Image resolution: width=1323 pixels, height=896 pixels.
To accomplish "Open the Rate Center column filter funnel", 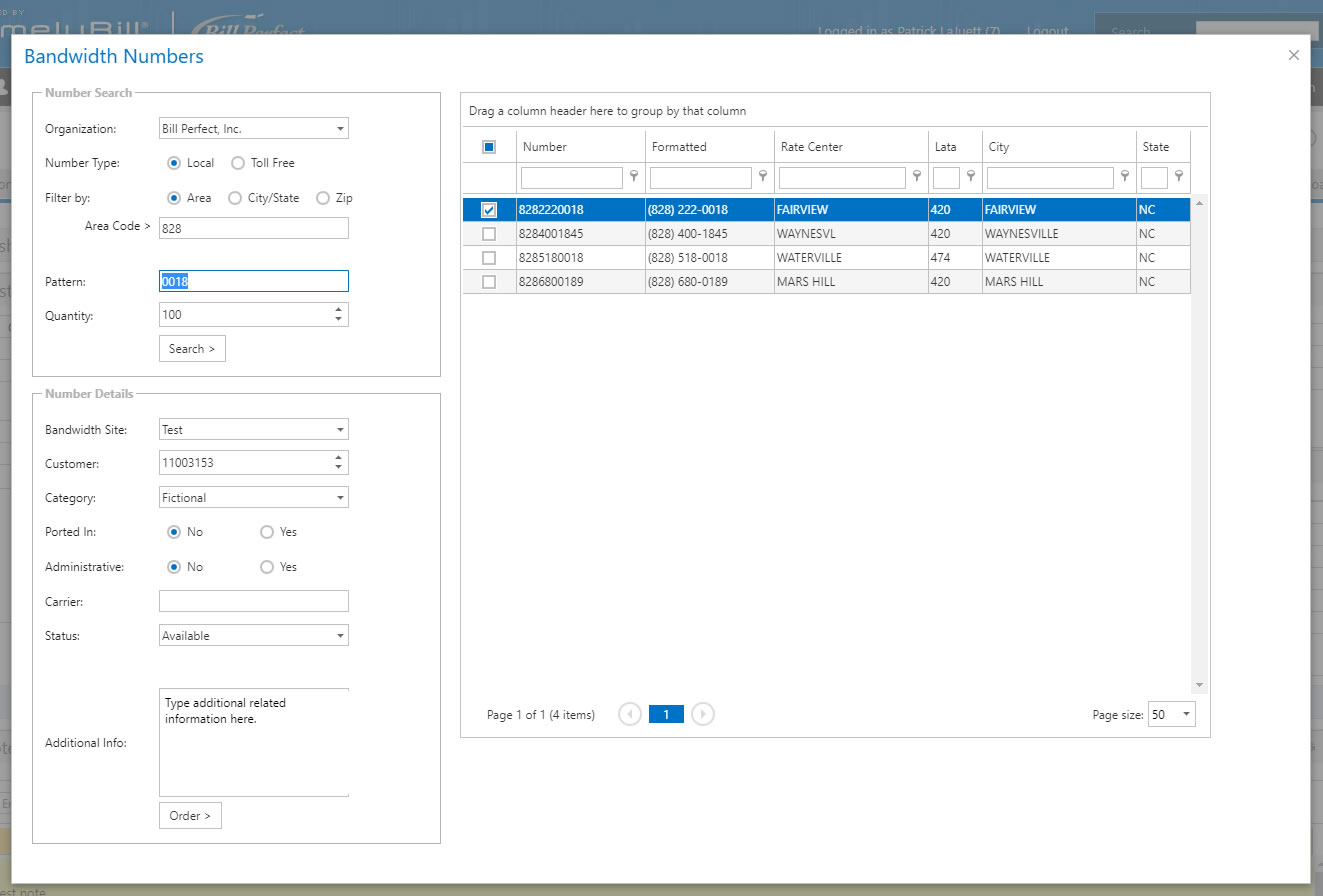I will (x=917, y=177).
